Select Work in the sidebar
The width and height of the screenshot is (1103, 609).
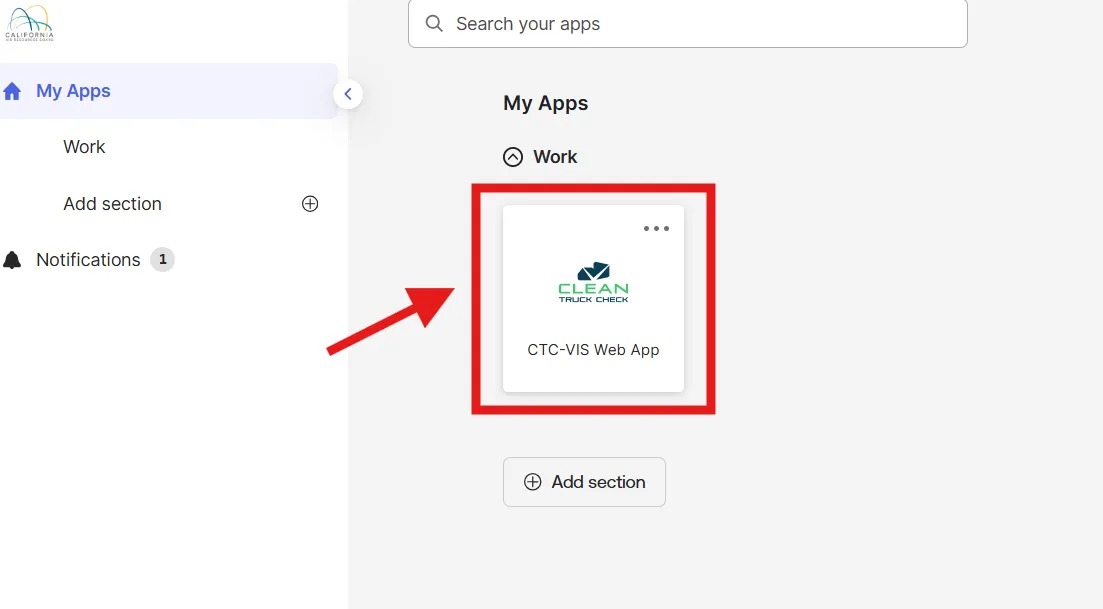coord(84,147)
